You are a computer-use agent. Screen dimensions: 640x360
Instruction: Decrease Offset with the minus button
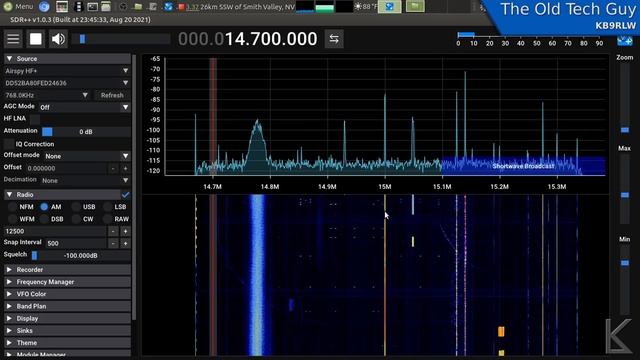point(113,168)
